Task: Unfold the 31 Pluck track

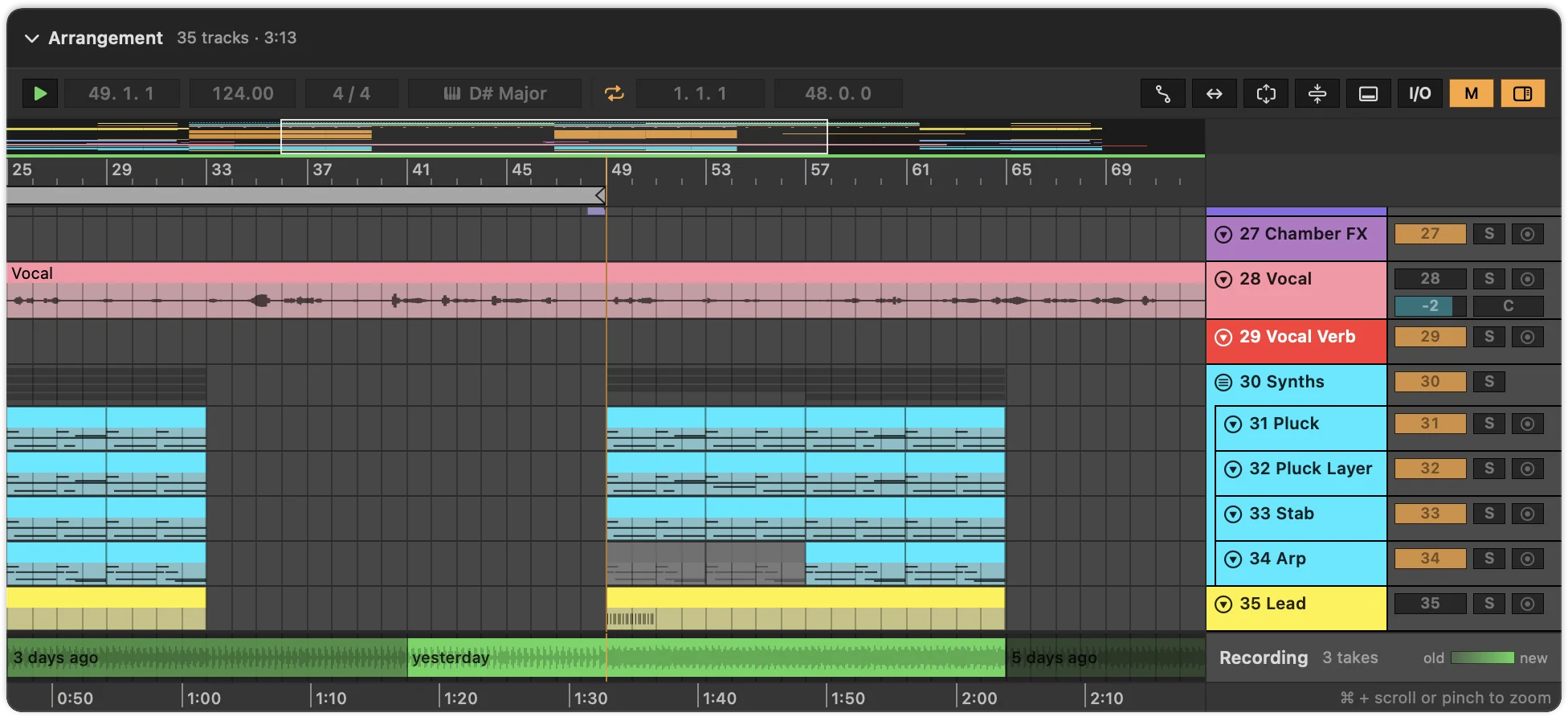Action: [x=1233, y=424]
